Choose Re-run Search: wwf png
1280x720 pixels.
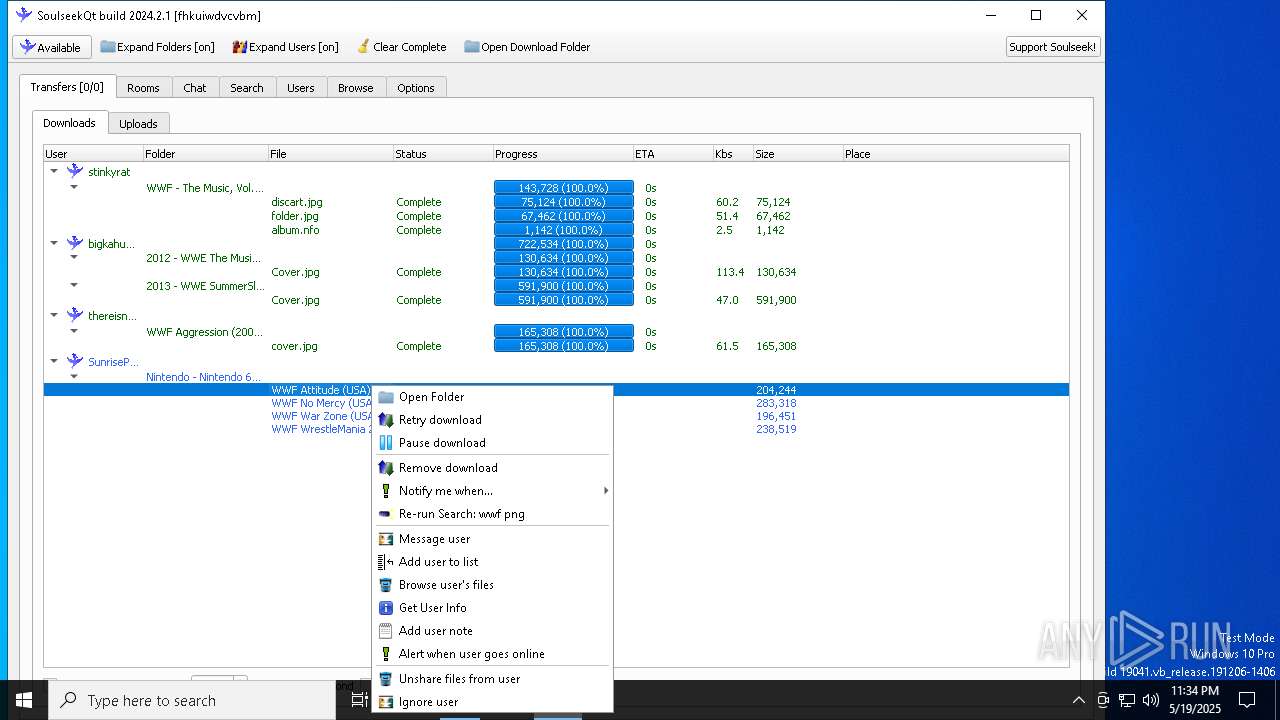coord(492,514)
